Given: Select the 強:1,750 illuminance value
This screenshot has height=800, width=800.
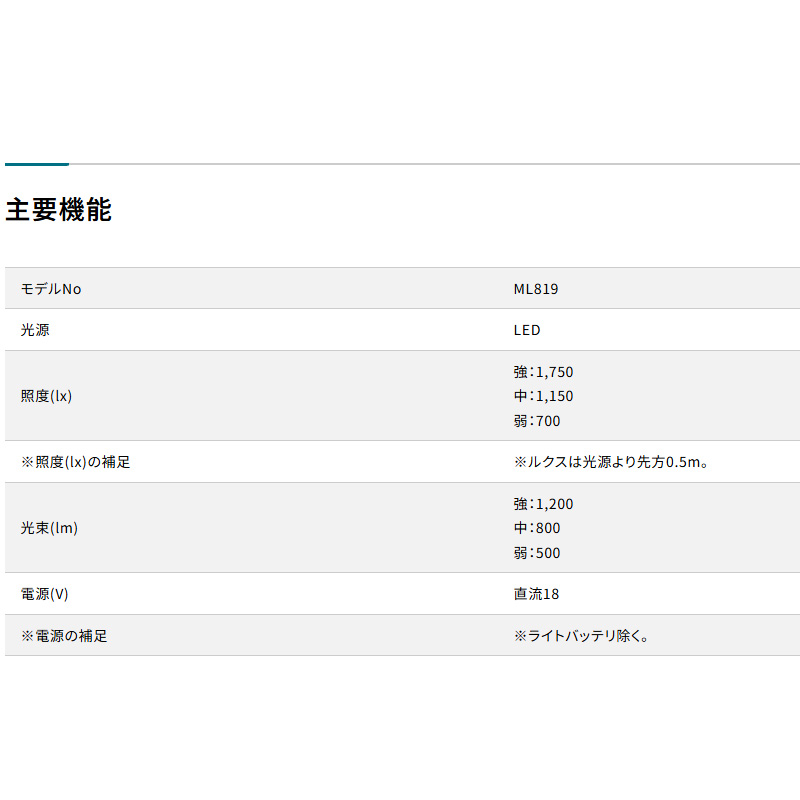Looking at the screenshot, I should [543, 372].
